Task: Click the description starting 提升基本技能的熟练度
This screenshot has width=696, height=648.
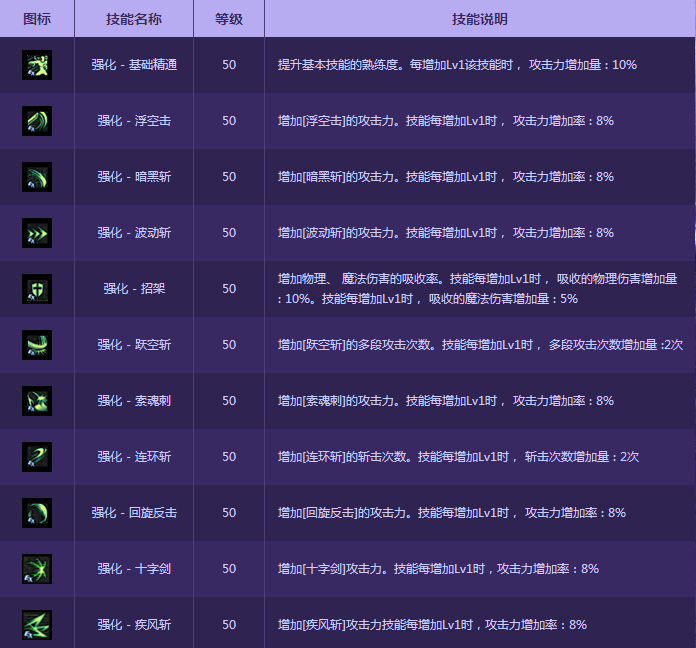Action: click(457, 65)
